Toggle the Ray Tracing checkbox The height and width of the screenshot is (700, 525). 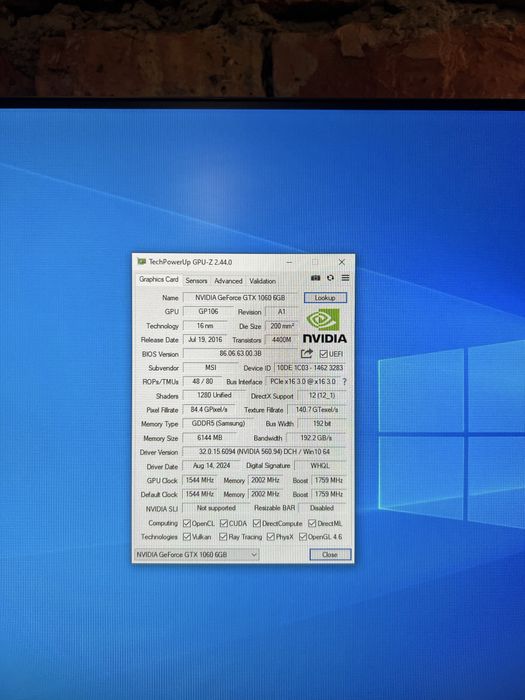(223, 537)
